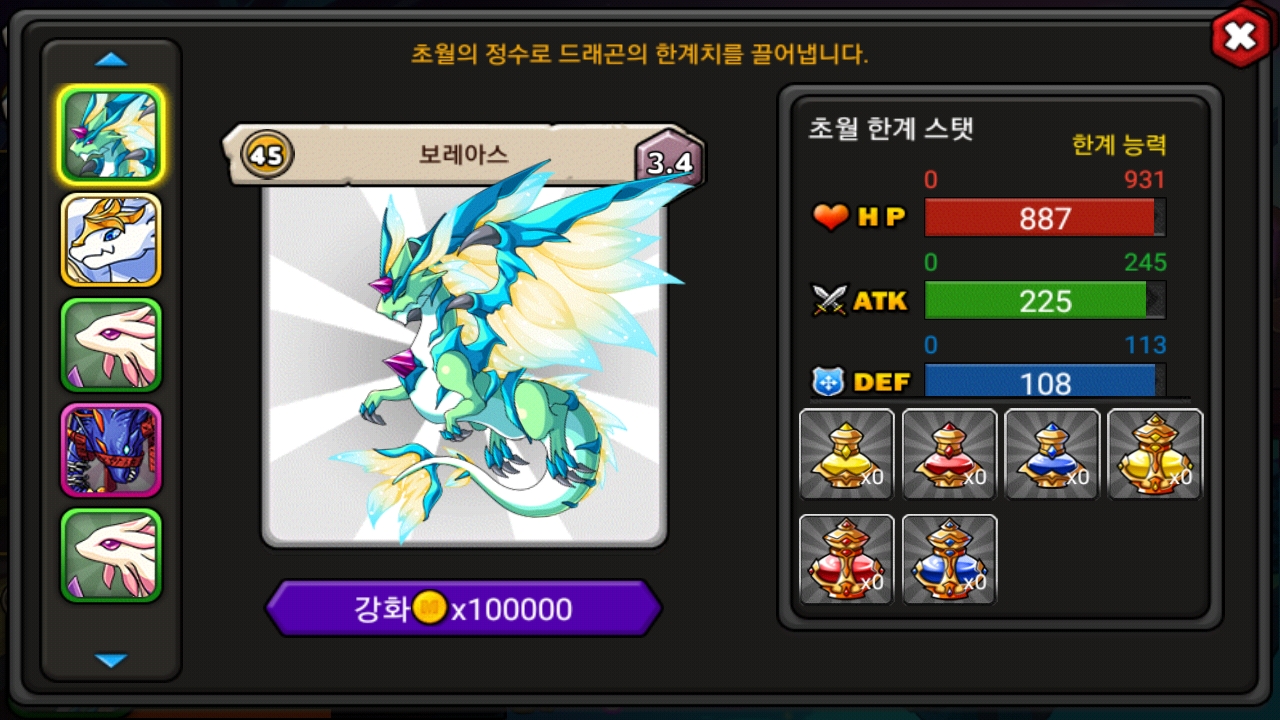The height and width of the screenshot is (720, 1280).
Task: Close the transcendence window with red X
Action: point(1240,37)
